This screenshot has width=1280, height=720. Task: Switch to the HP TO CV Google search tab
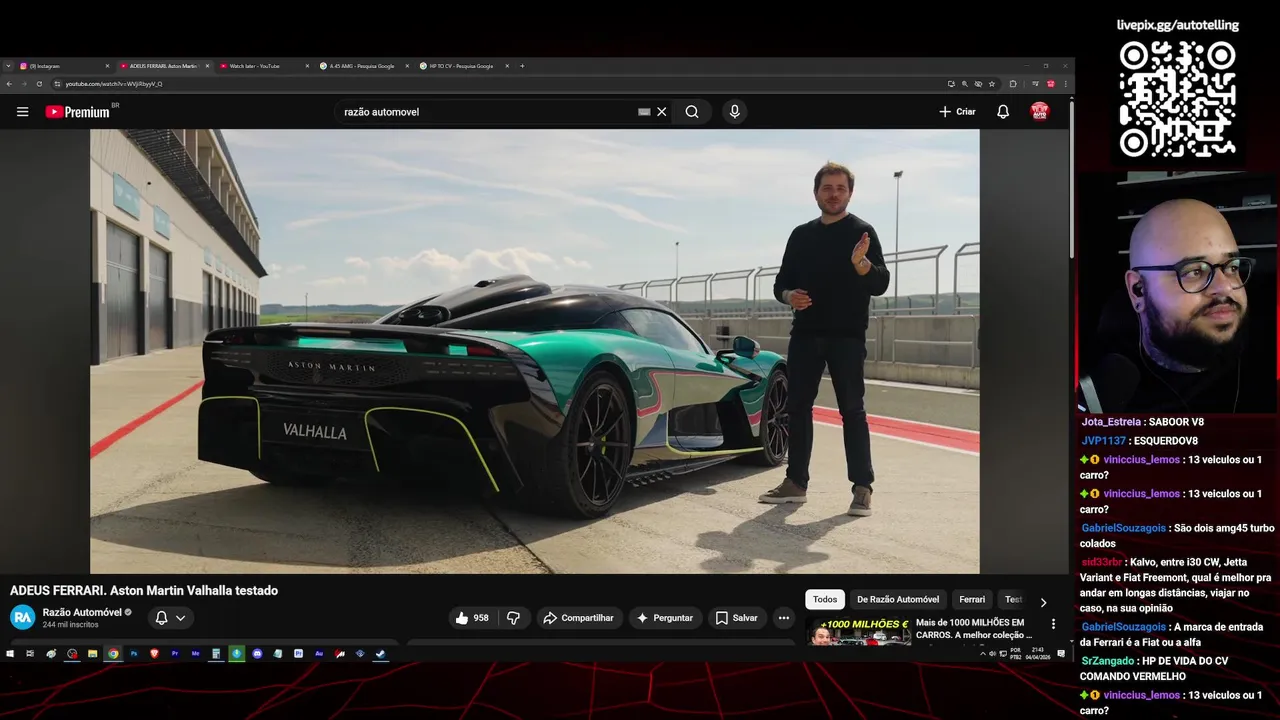[x=460, y=66]
